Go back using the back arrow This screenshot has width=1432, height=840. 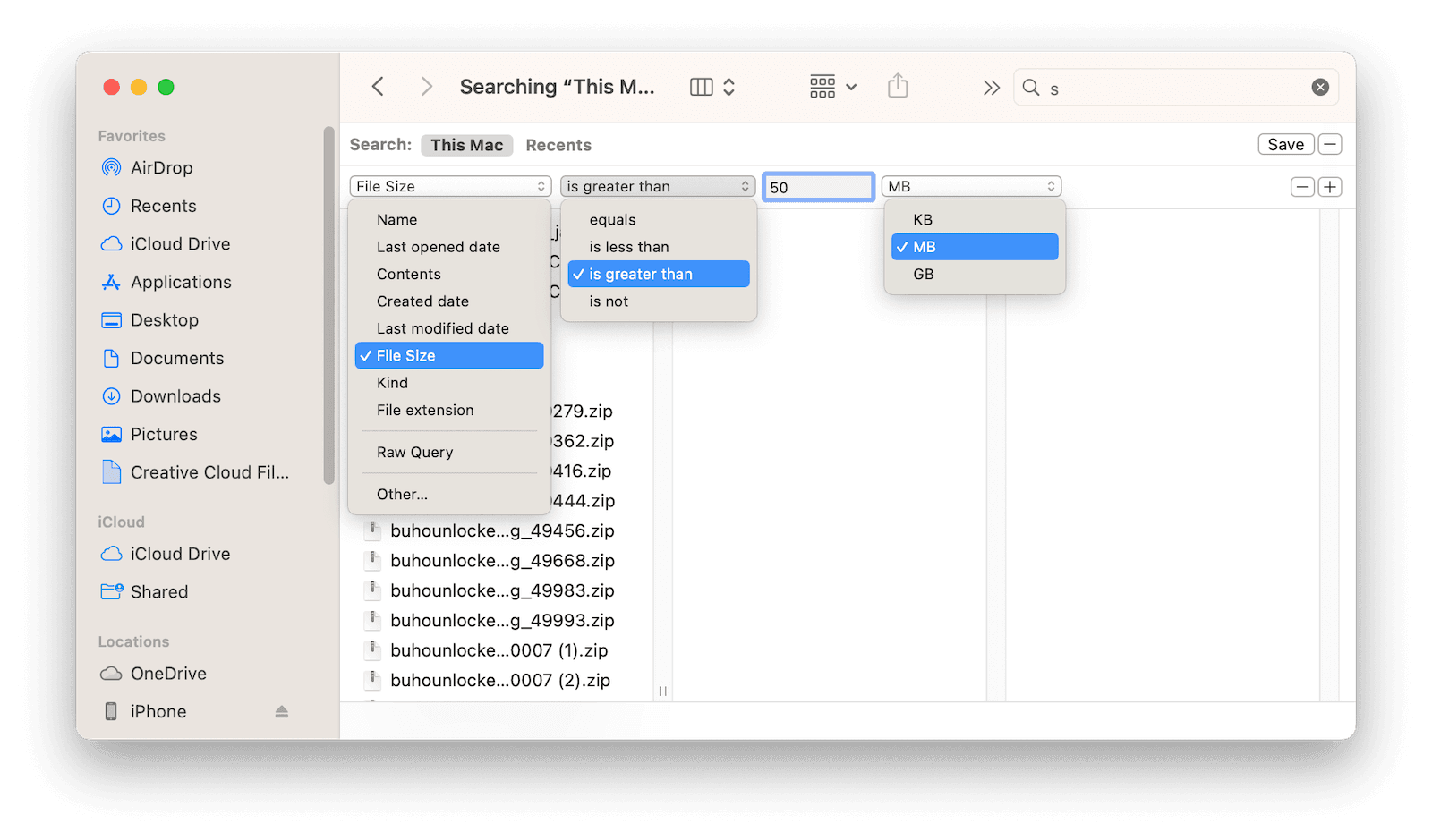[x=377, y=86]
